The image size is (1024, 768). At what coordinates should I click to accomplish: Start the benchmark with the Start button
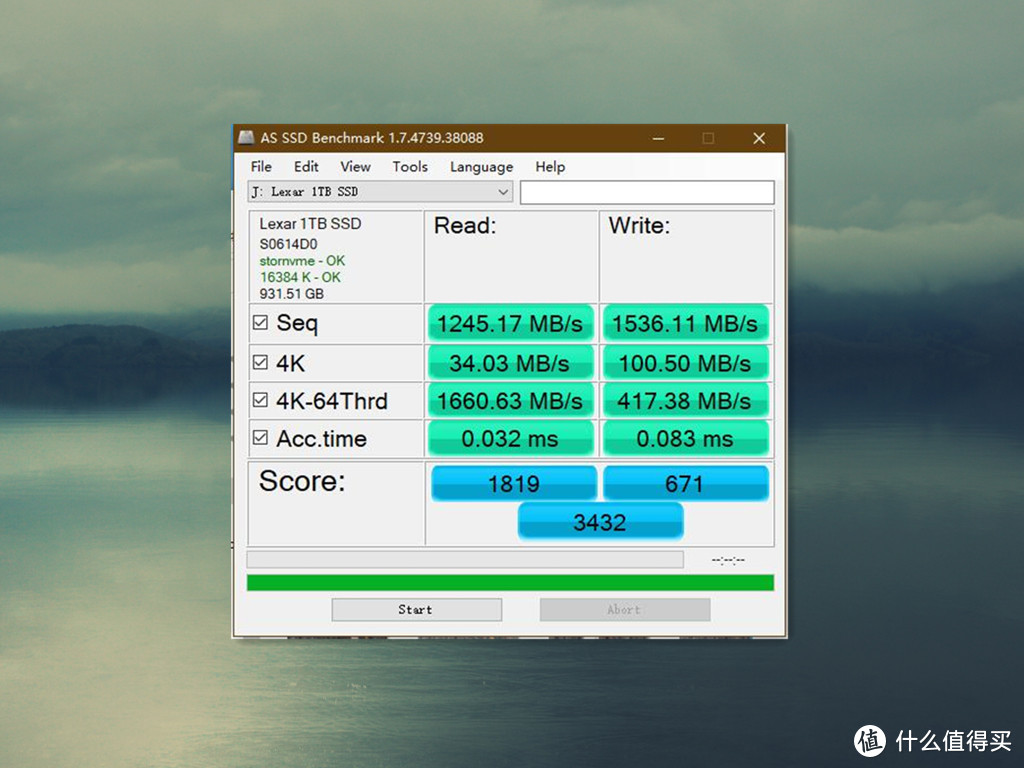pyautogui.click(x=417, y=609)
